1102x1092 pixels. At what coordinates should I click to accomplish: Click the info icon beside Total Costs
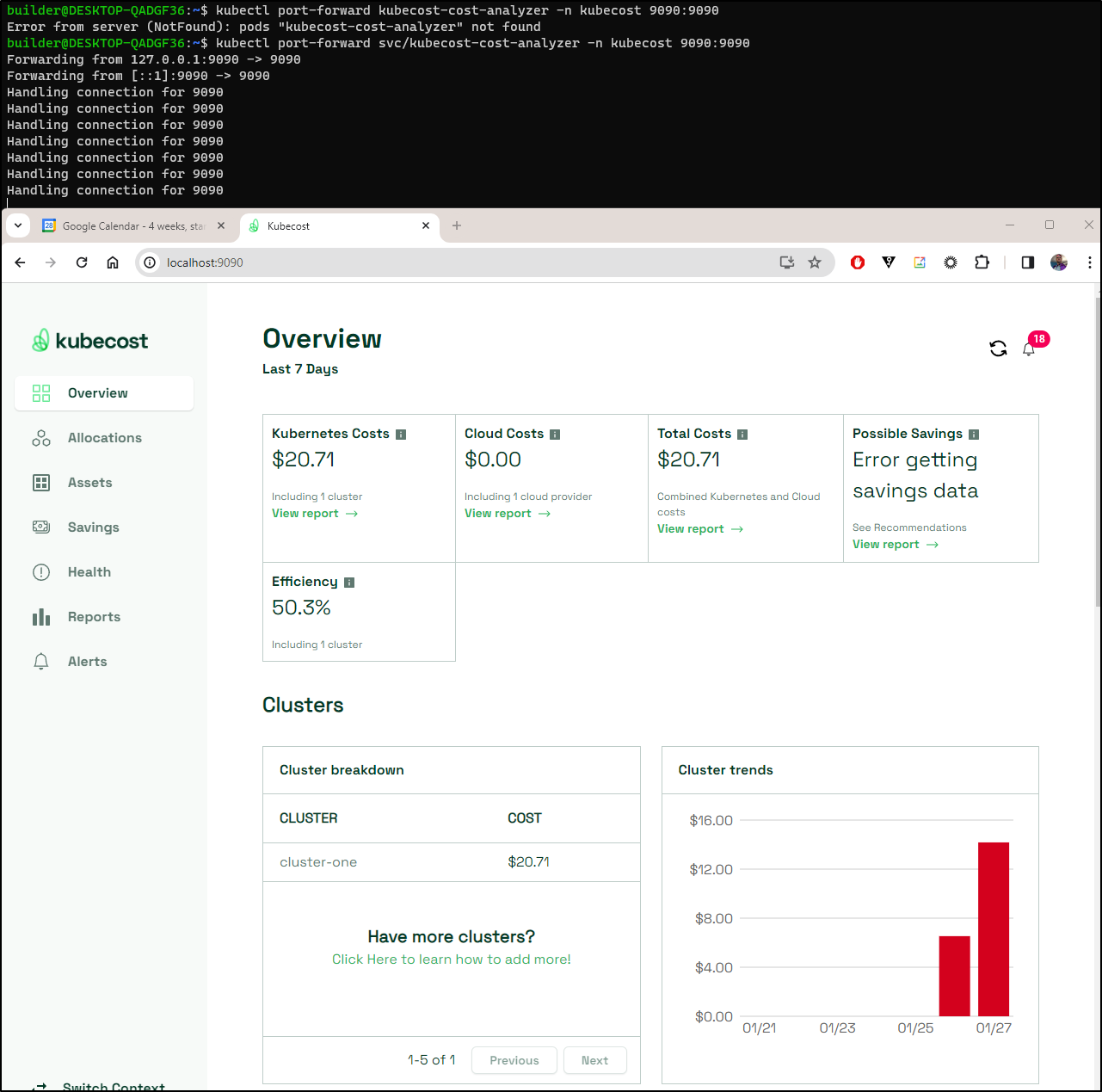coord(742,435)
